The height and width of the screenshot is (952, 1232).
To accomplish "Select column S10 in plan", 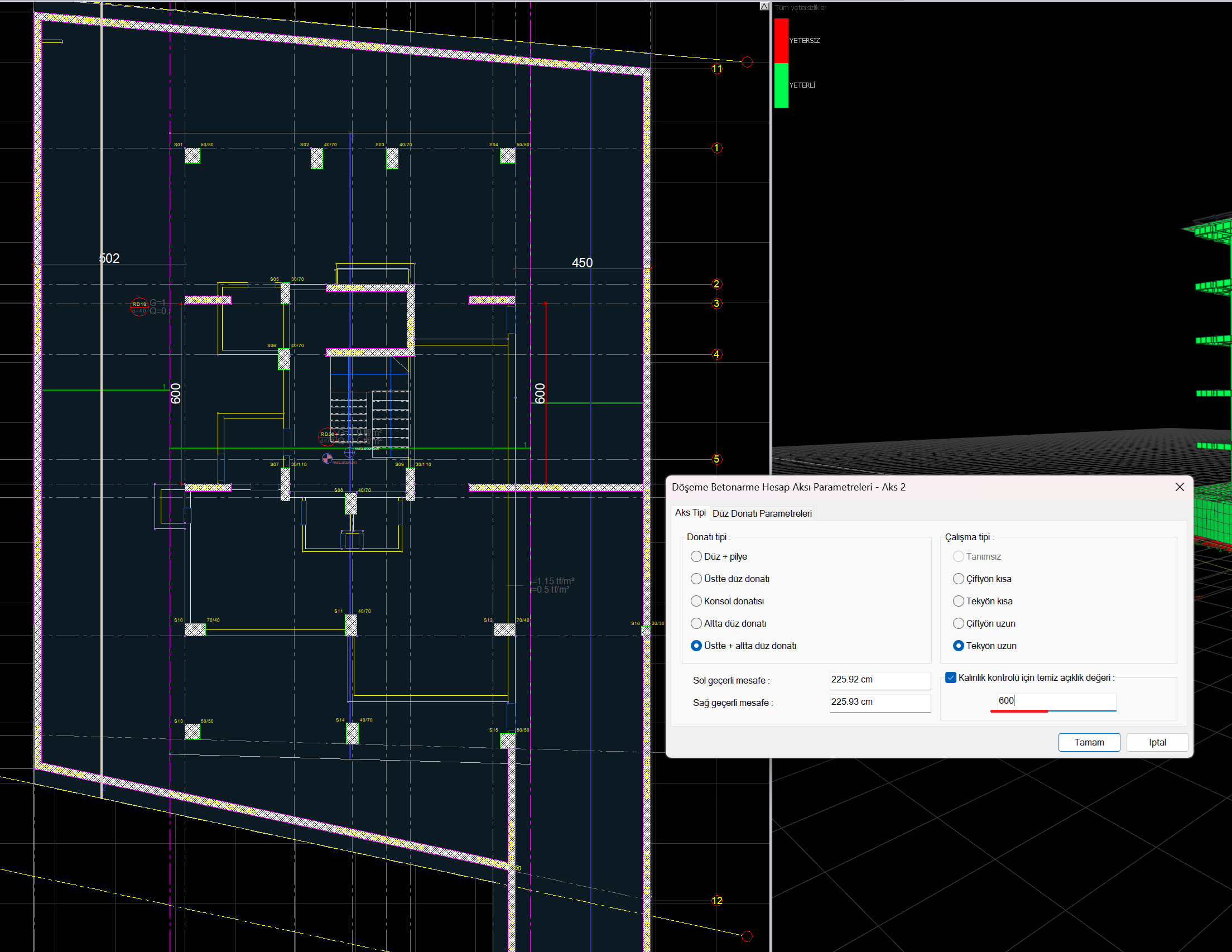I will tap(195, 630).
